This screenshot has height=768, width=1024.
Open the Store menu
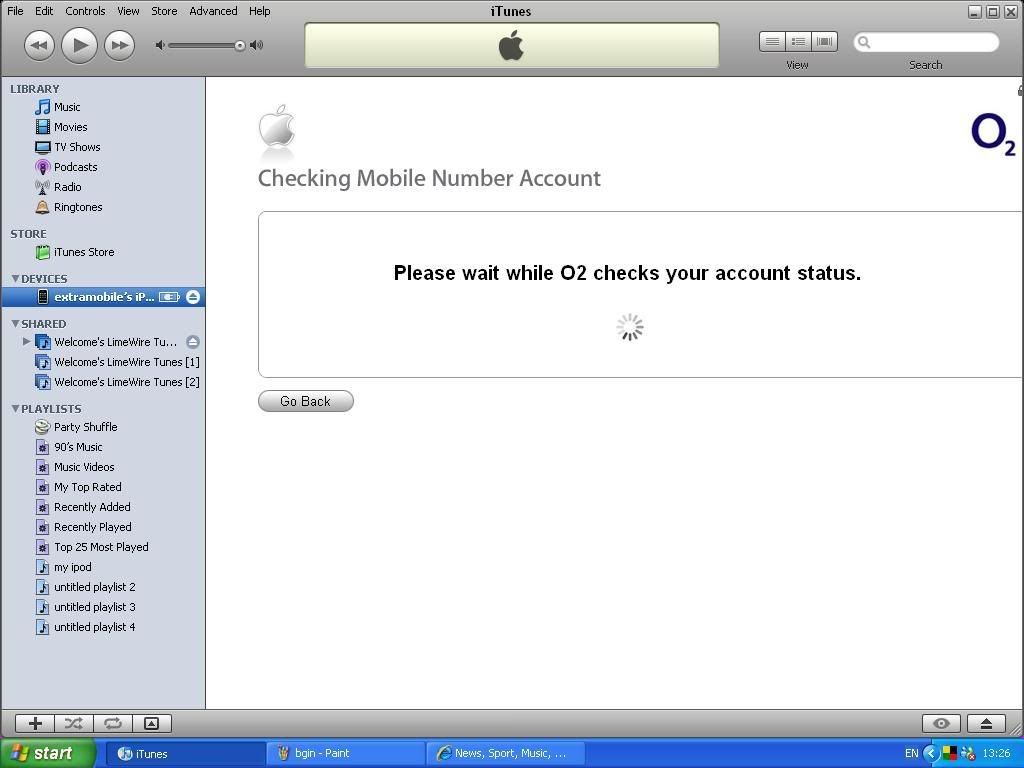pyautogui.click(x=164, y=11)
